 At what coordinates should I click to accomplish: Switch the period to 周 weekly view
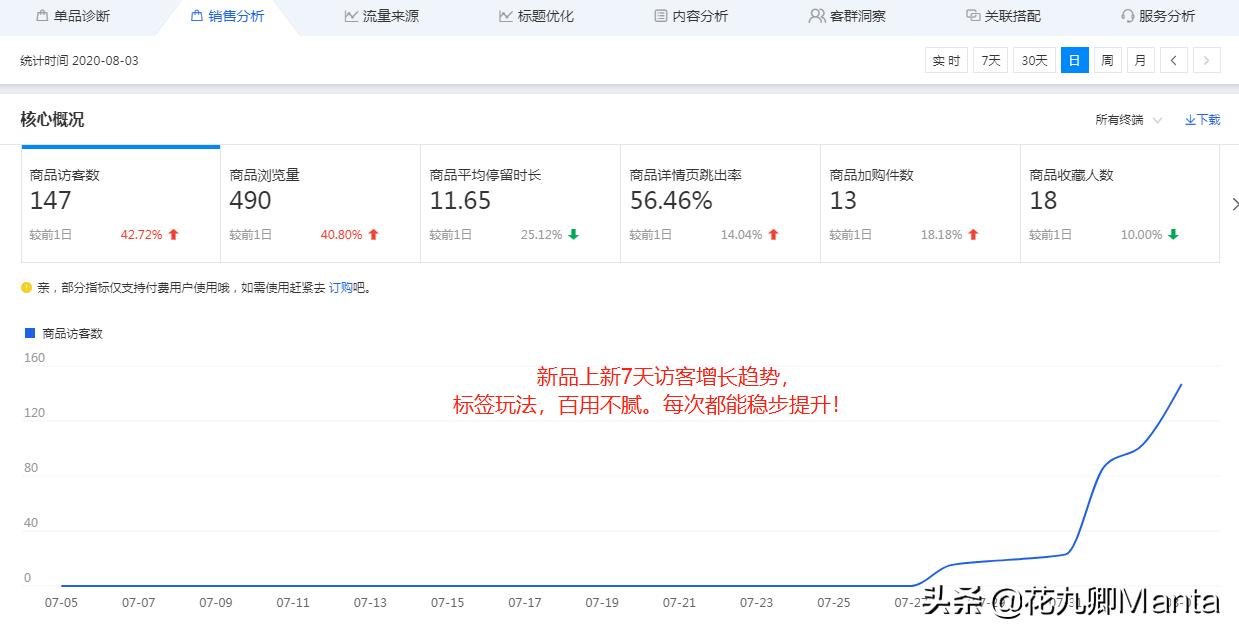tap(1107, 60)
